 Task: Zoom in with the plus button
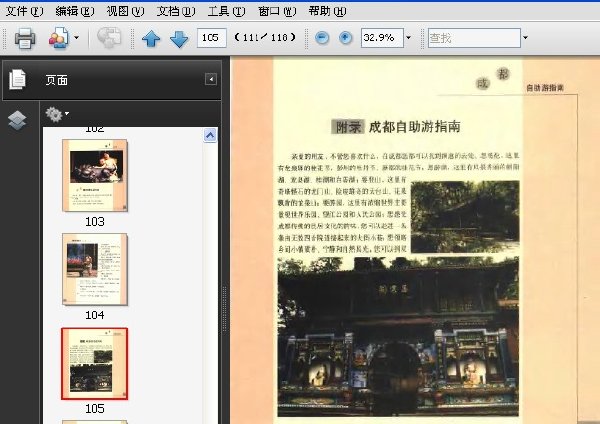346,38
